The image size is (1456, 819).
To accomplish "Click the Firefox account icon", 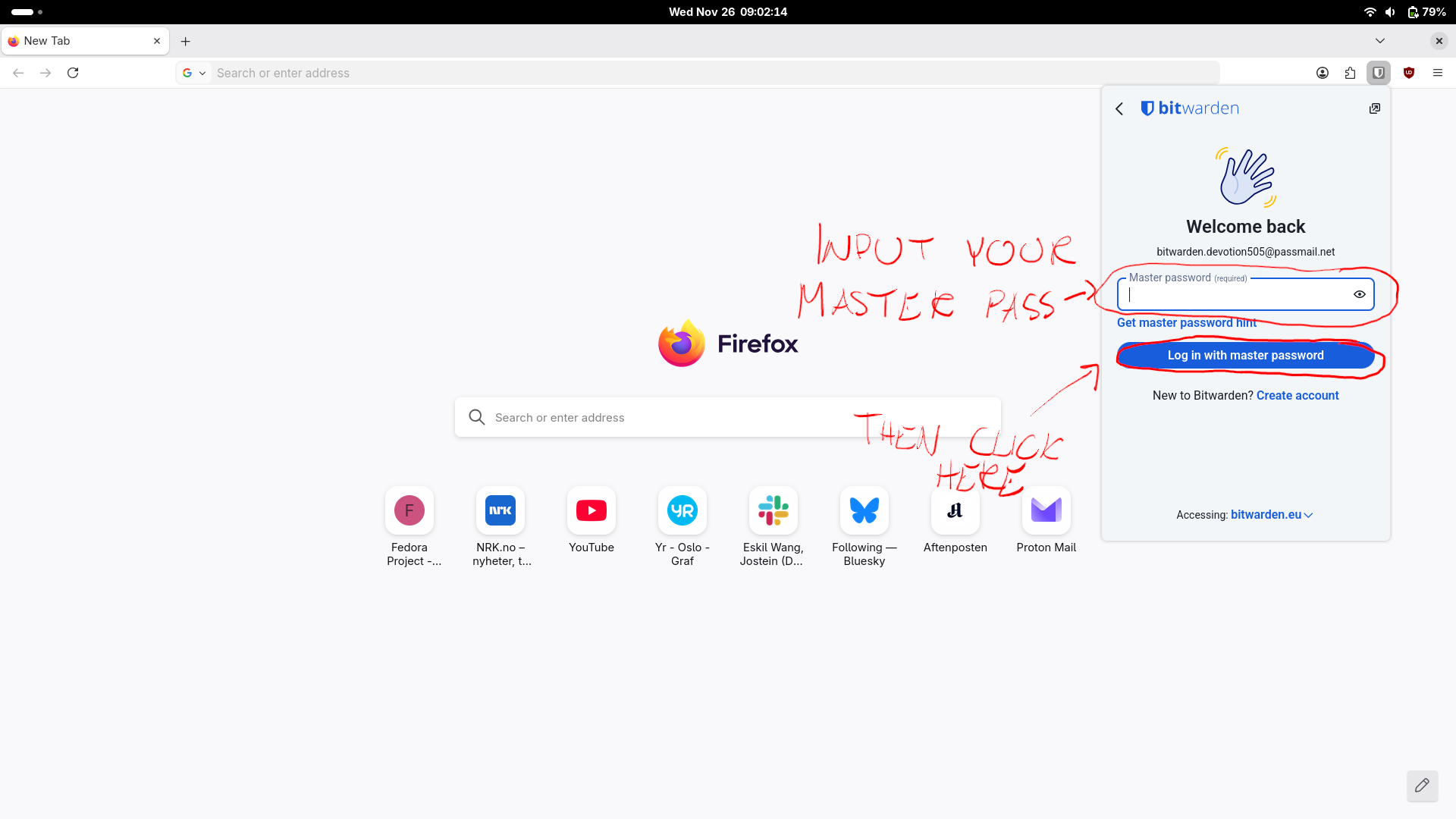I will [x=1322, y=73].
